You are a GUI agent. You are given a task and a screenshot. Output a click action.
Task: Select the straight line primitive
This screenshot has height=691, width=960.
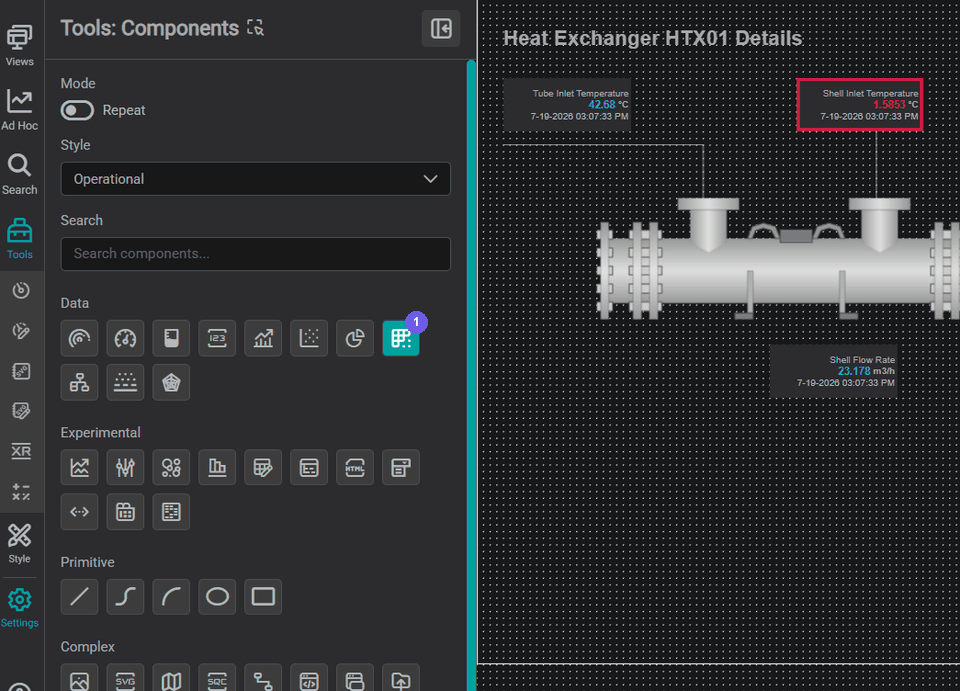[80, 597]
